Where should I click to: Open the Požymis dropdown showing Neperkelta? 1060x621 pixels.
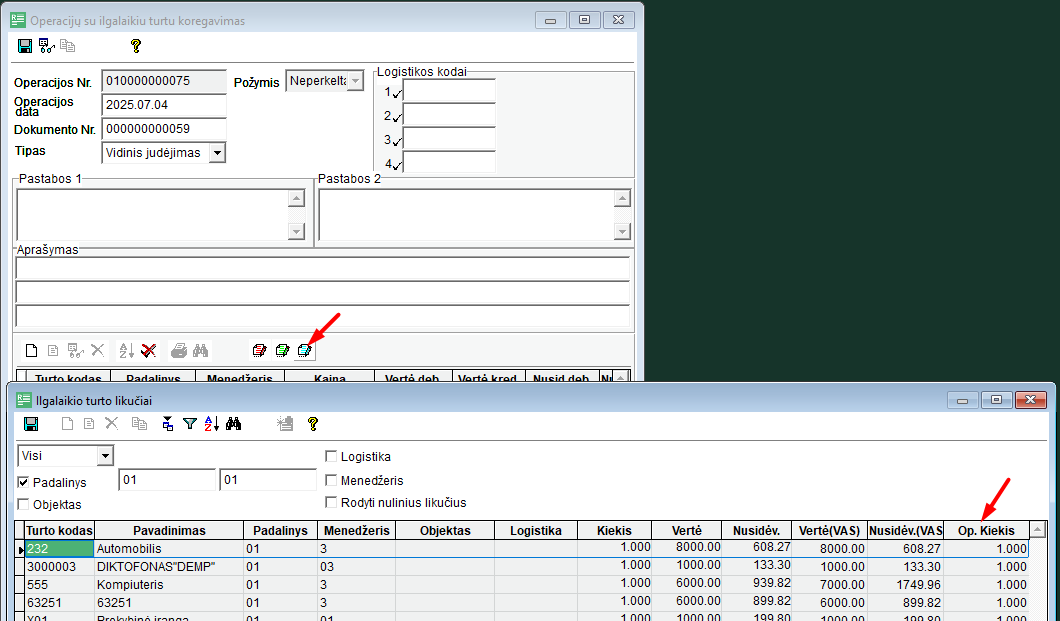point(356,81)
